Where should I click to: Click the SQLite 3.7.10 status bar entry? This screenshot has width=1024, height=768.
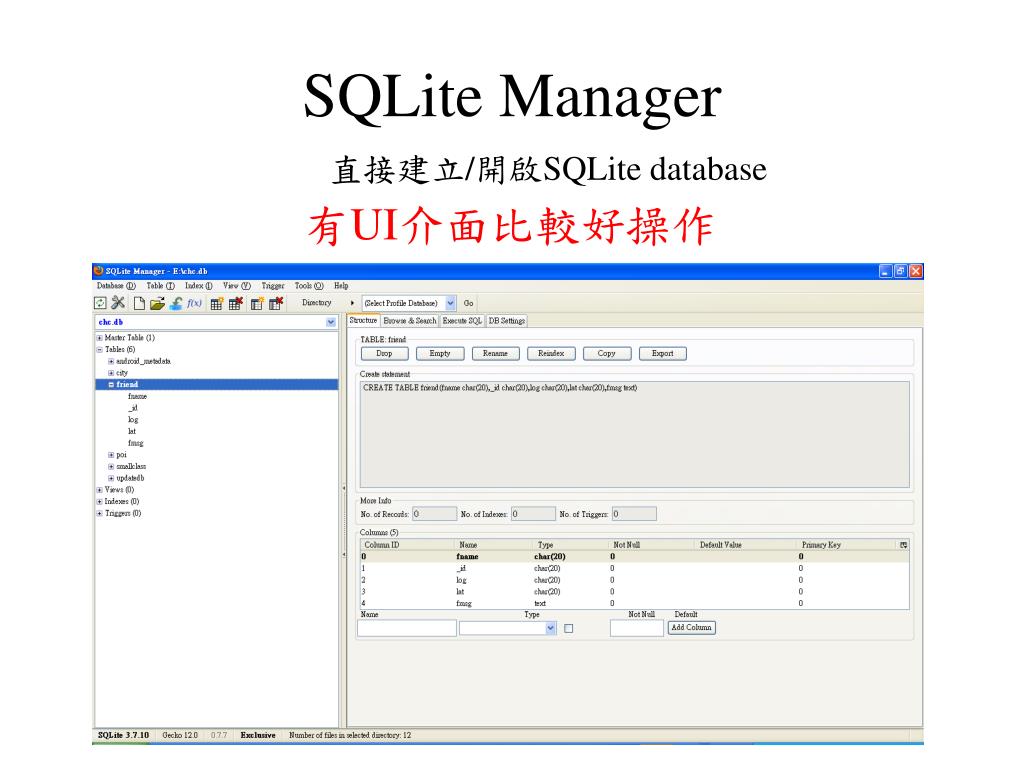pos(123,736)
